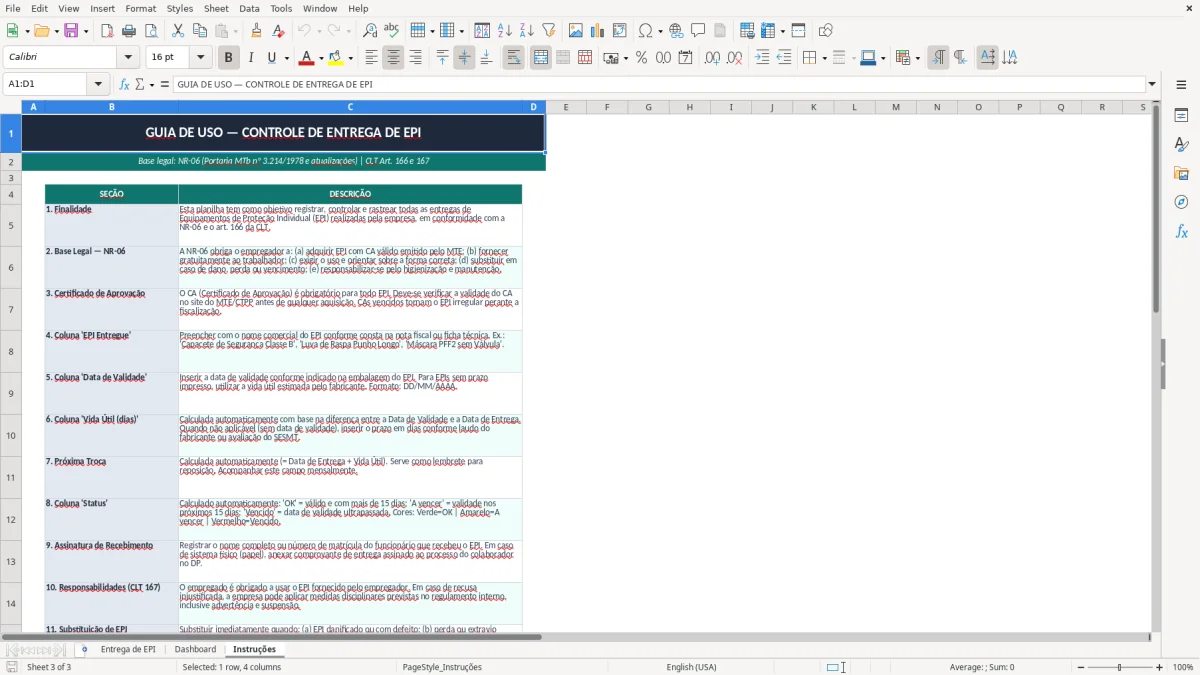Click the English (USA) language status

click(692, 667)
